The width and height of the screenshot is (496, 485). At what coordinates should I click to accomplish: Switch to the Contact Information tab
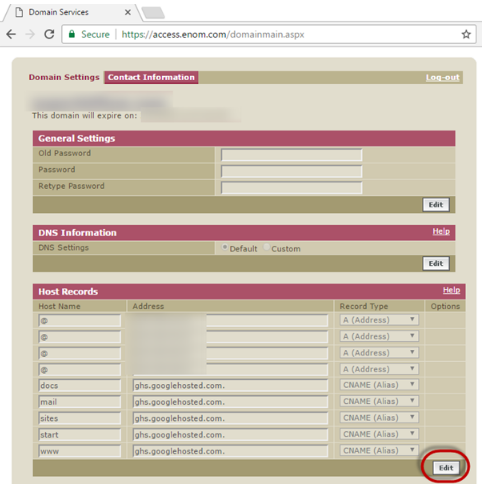(x=151, y=77)
